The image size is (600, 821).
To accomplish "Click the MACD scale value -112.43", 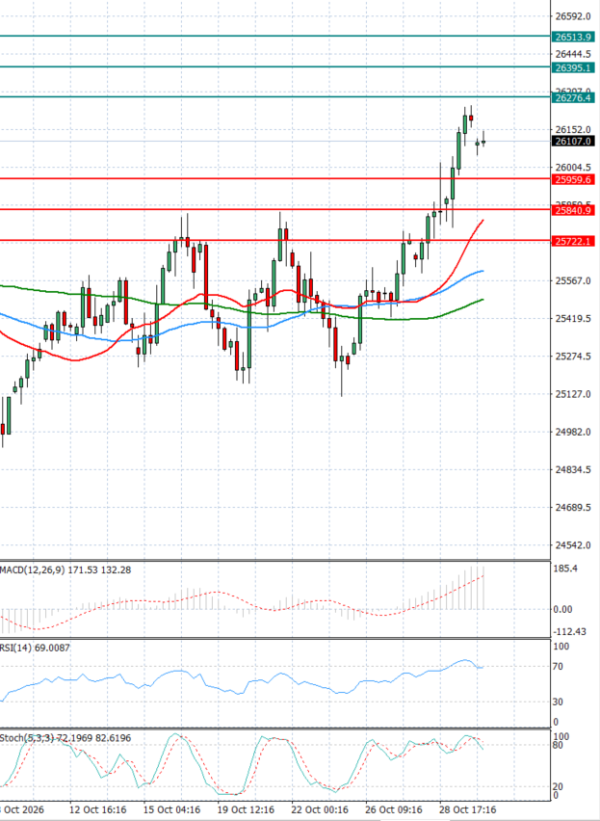I will tap(570, 632).
